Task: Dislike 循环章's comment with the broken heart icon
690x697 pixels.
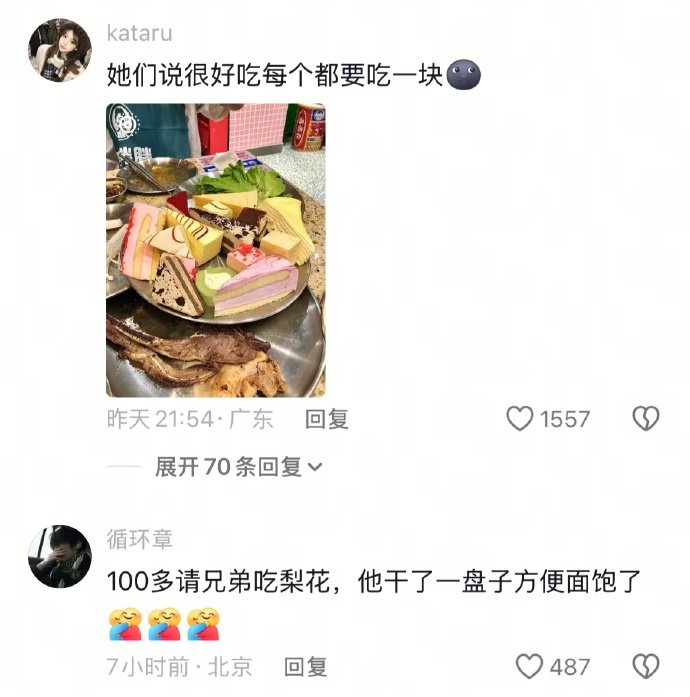Action: point(646,666)
